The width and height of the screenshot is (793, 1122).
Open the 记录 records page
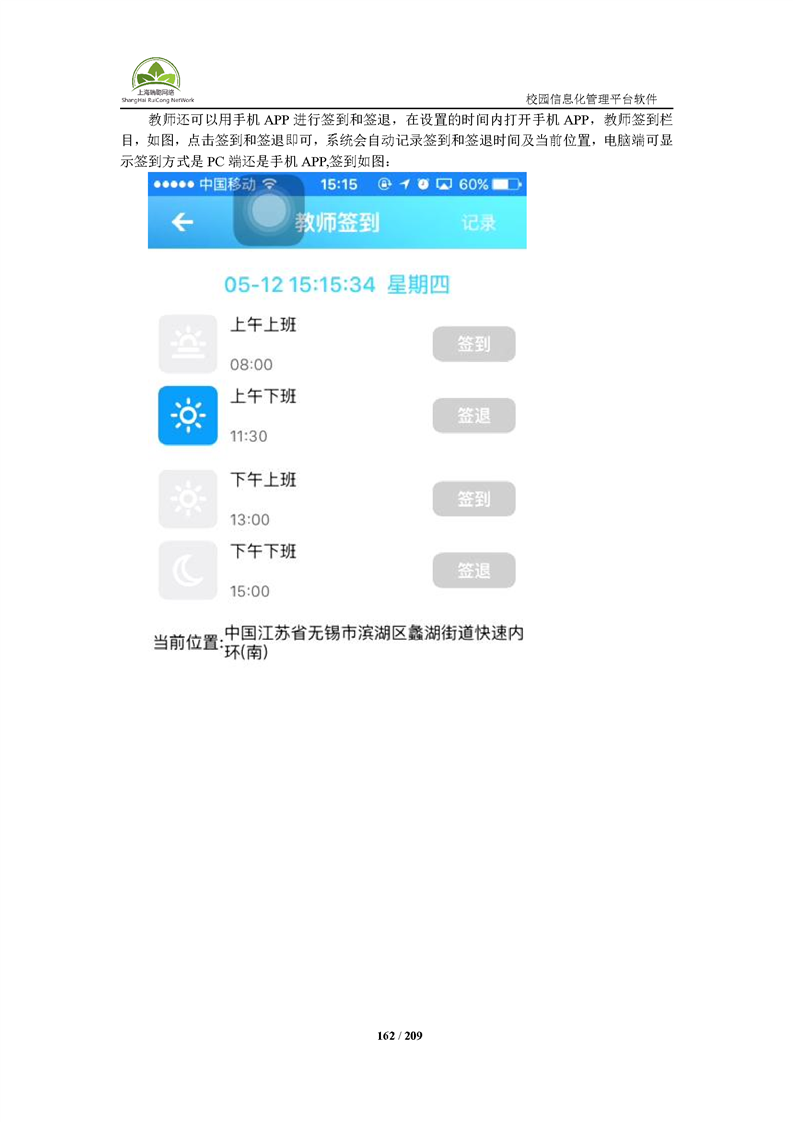478,223
